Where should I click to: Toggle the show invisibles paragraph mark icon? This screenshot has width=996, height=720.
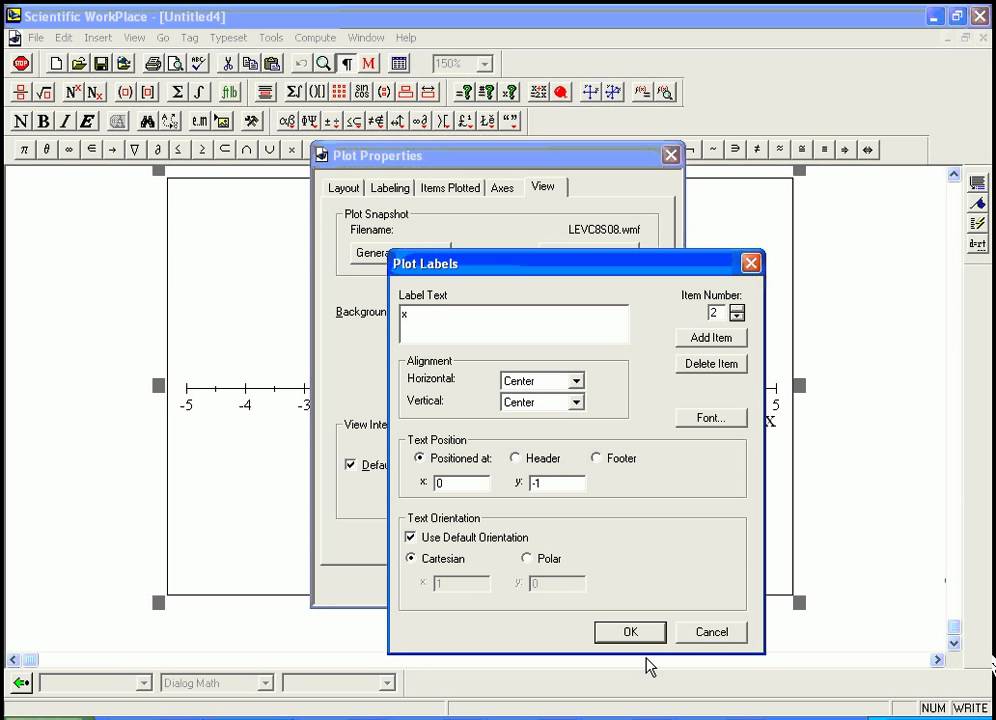(347, 64)
